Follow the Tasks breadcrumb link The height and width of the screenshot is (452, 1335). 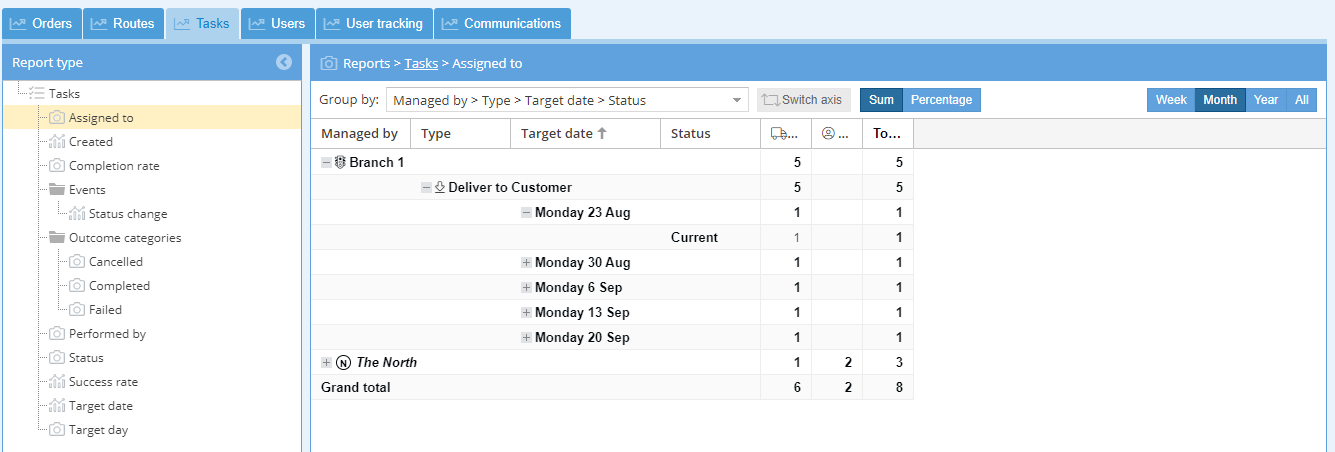[x=421, y=63]
